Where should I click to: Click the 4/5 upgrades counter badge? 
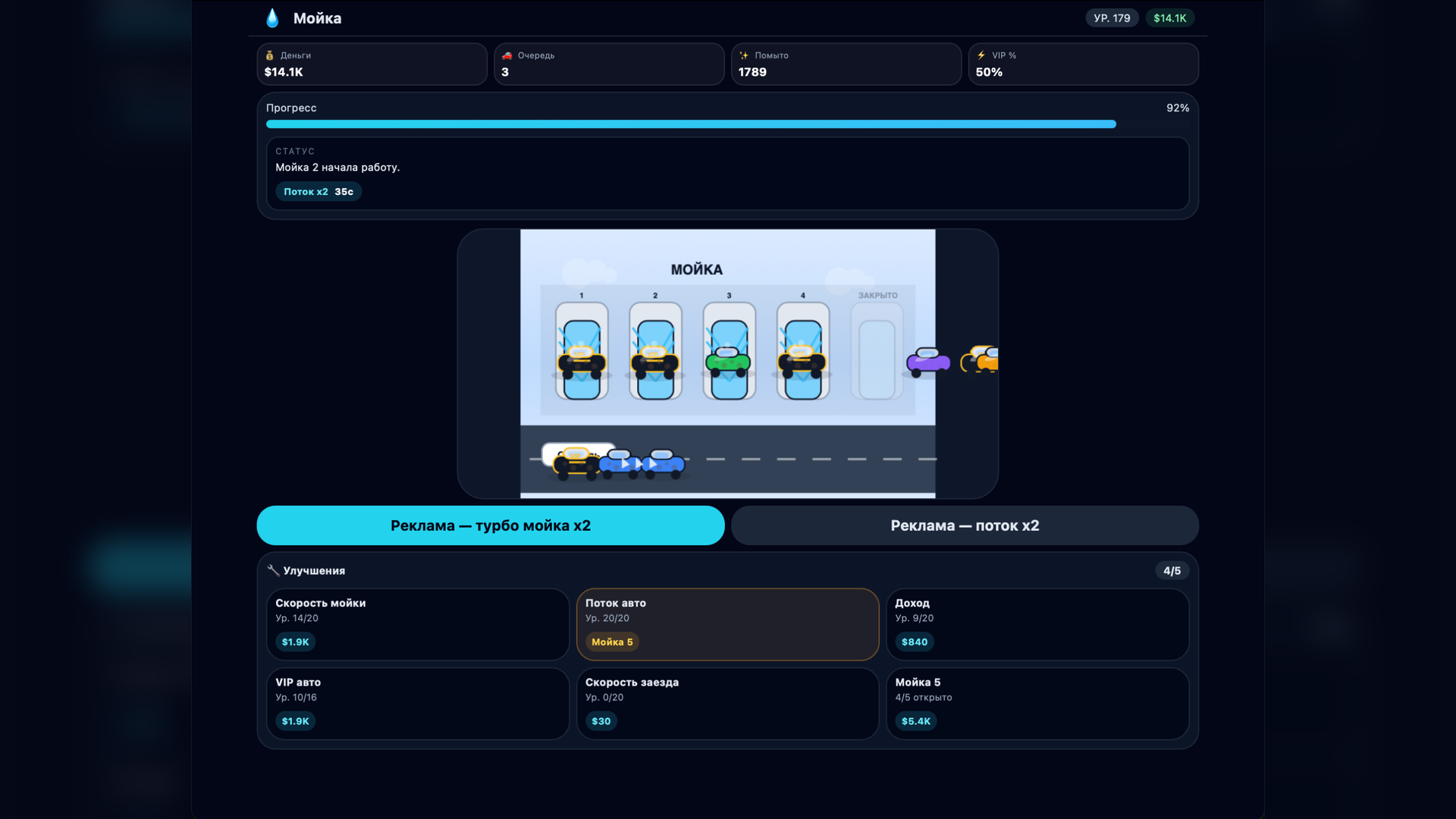coord(1172,571)
